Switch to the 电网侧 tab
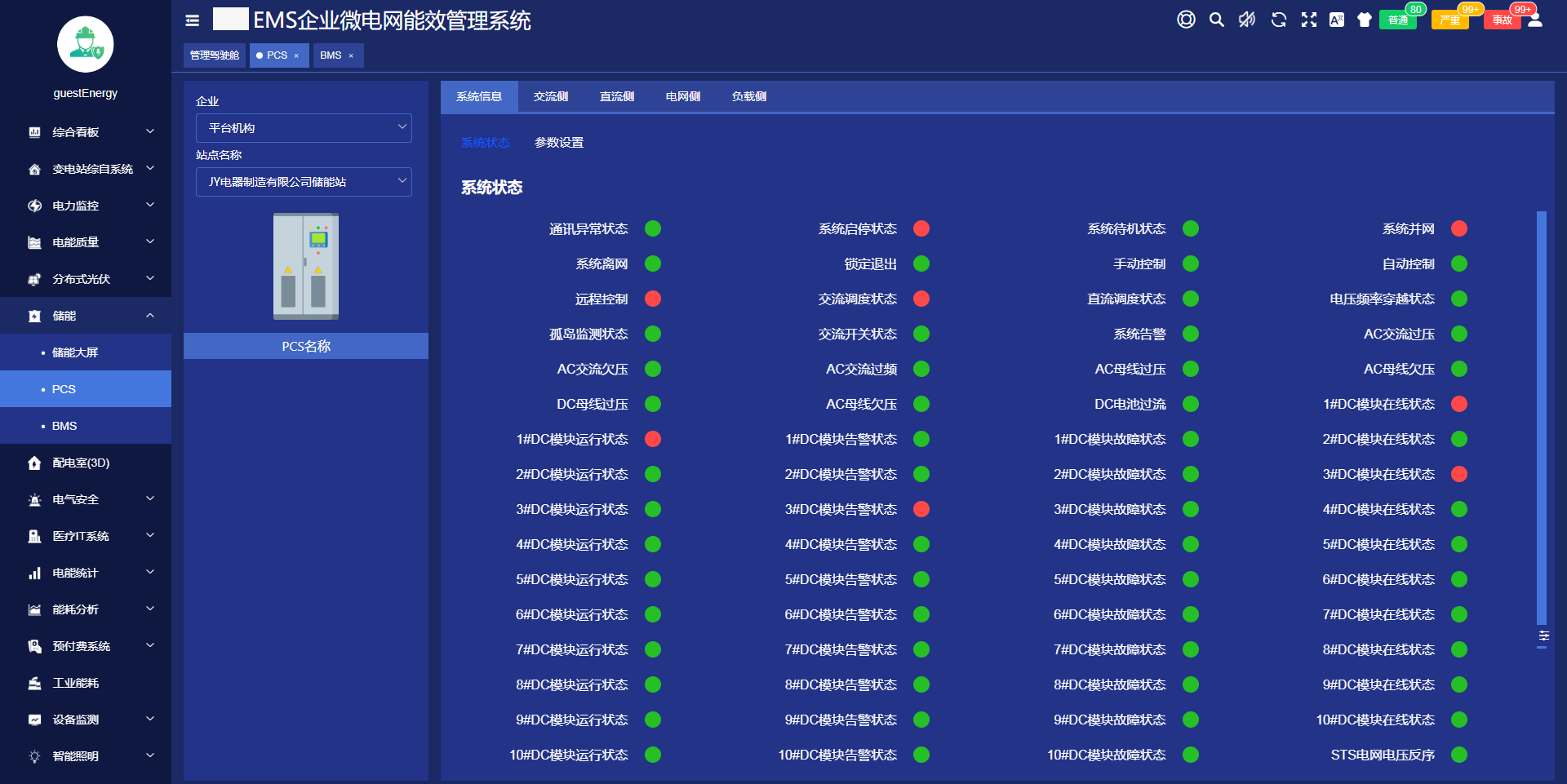Screen dimensions: 1567x784 click(x=682, y=97)
